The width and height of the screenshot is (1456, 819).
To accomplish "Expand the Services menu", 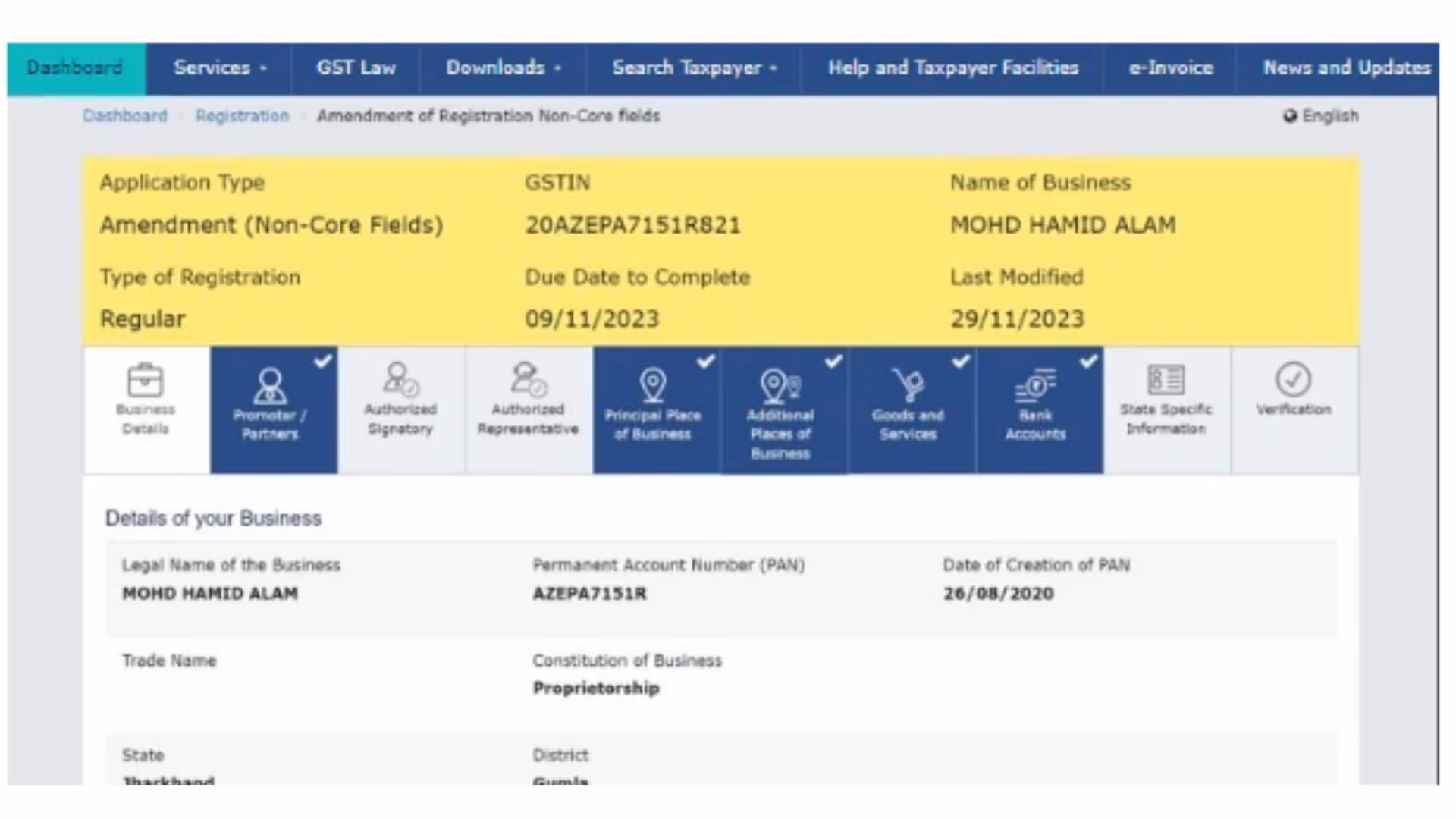I will click(x=218, y=68).
